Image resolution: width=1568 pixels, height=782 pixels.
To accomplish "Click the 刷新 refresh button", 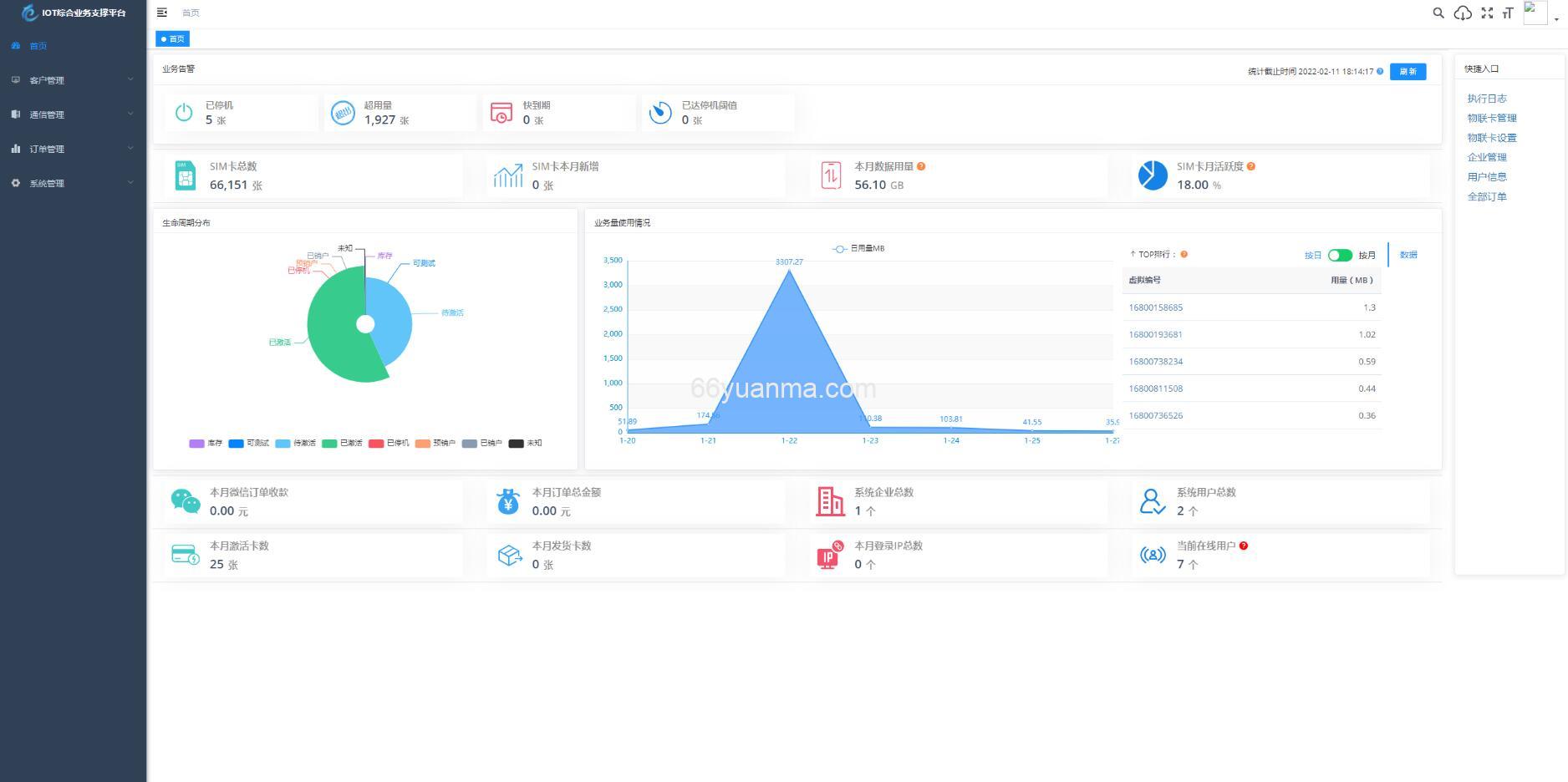I will (x=1408, y=72).
